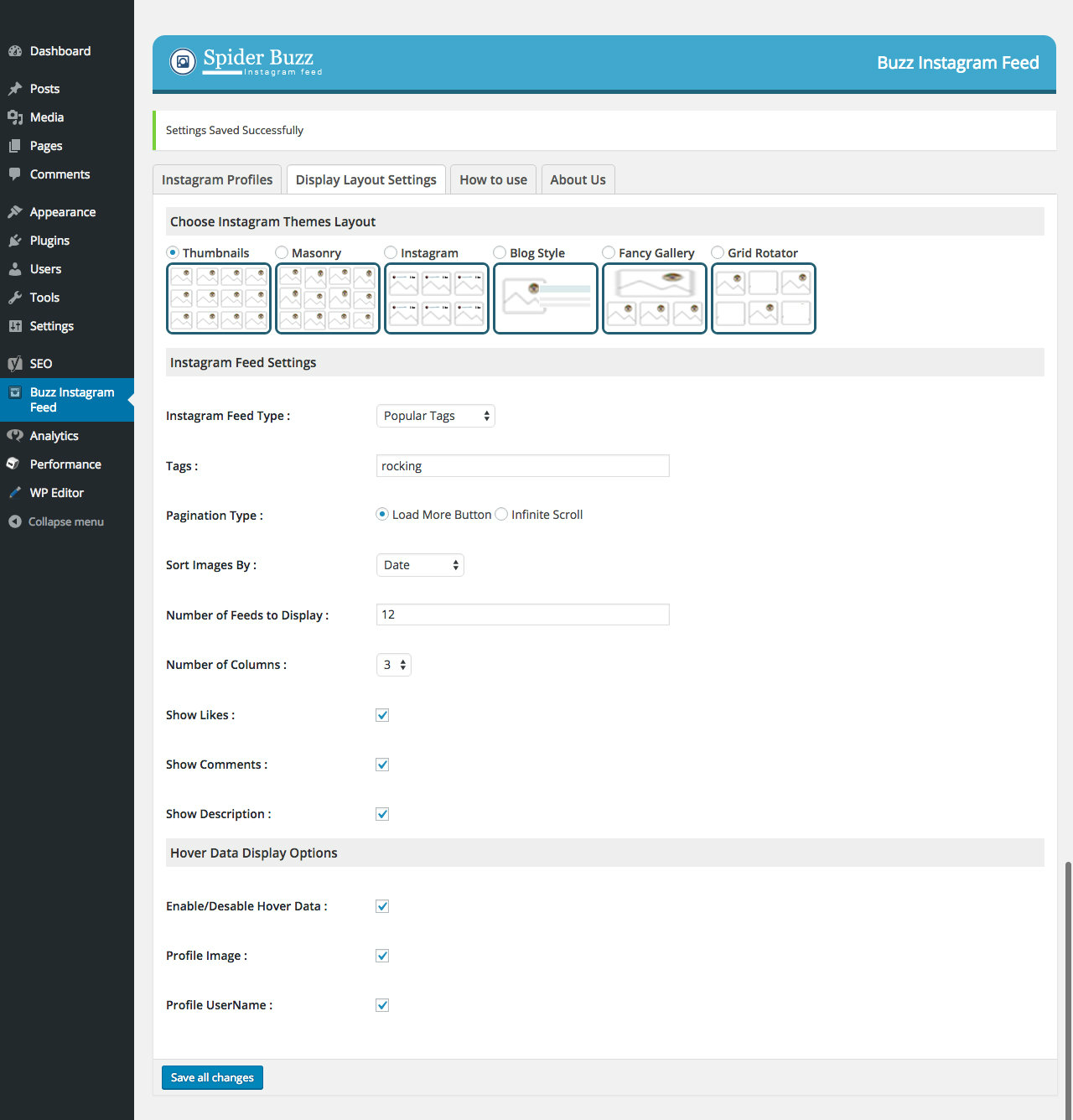Switch to Display Layout Settings tab
This screenshot has width=1073, height=1120.
366,179
